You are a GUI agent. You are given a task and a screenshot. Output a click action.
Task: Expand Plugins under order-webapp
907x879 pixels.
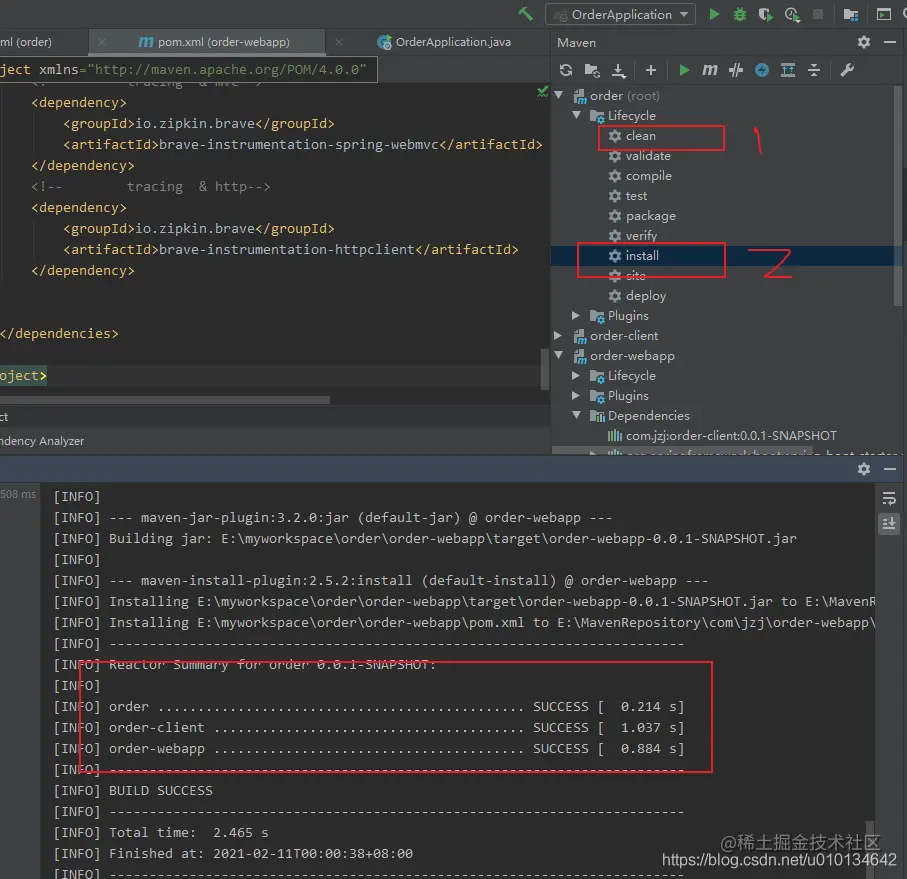pos(576,395)
